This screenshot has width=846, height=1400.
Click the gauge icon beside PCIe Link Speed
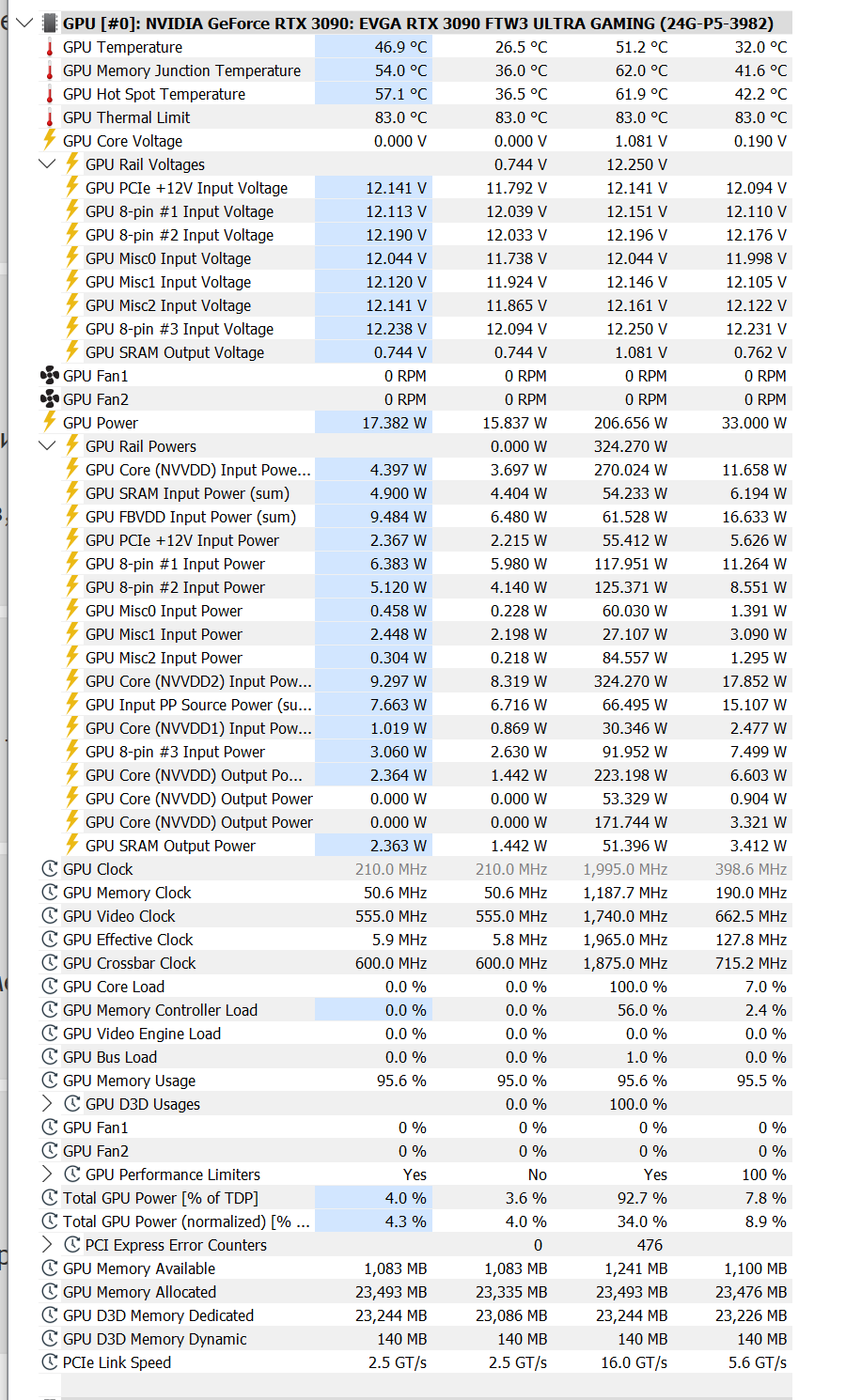(50, 1361)
